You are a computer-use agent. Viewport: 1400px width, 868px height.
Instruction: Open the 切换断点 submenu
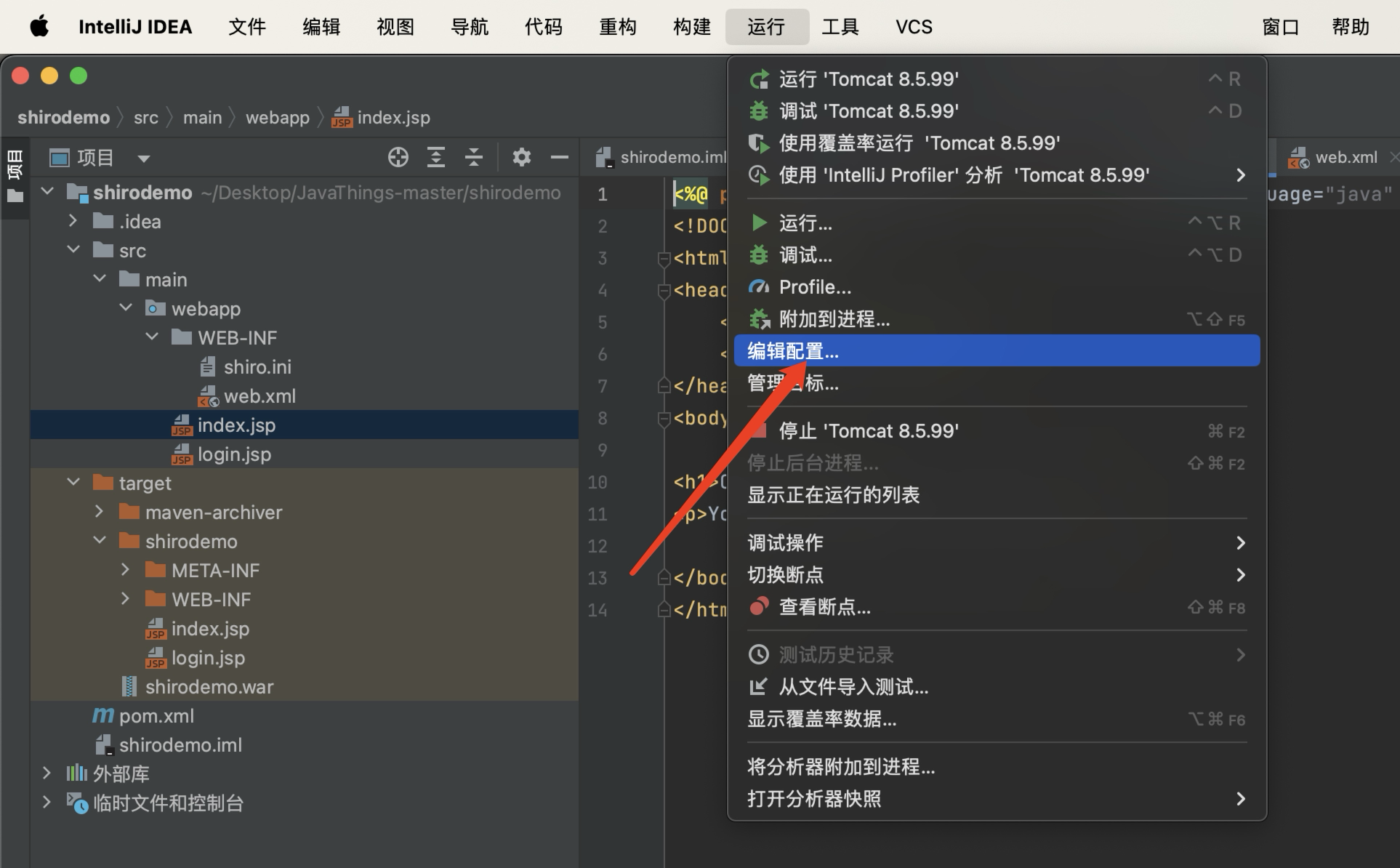coord(997,575)
